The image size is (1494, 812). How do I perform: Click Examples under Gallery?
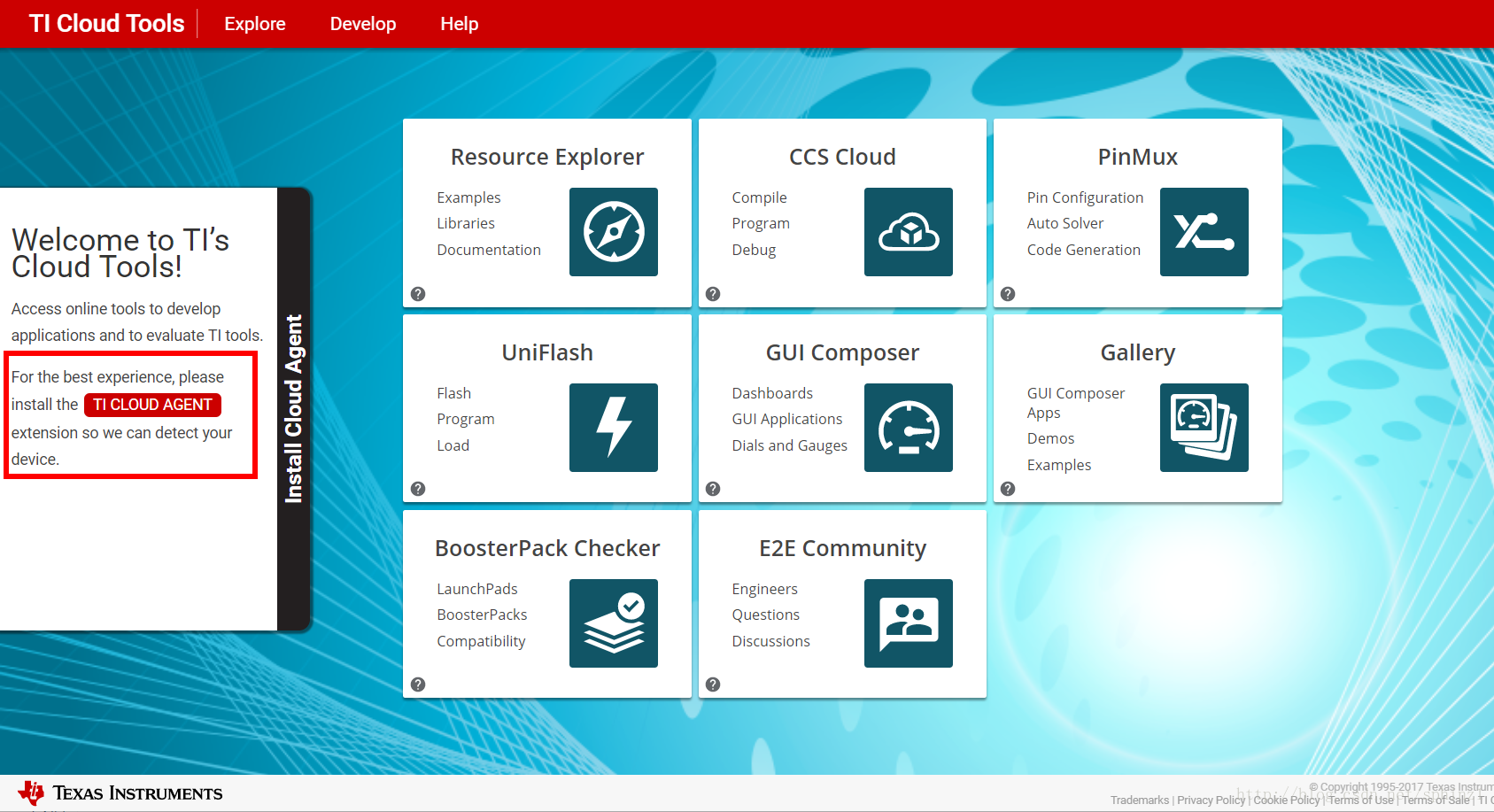1059,465
